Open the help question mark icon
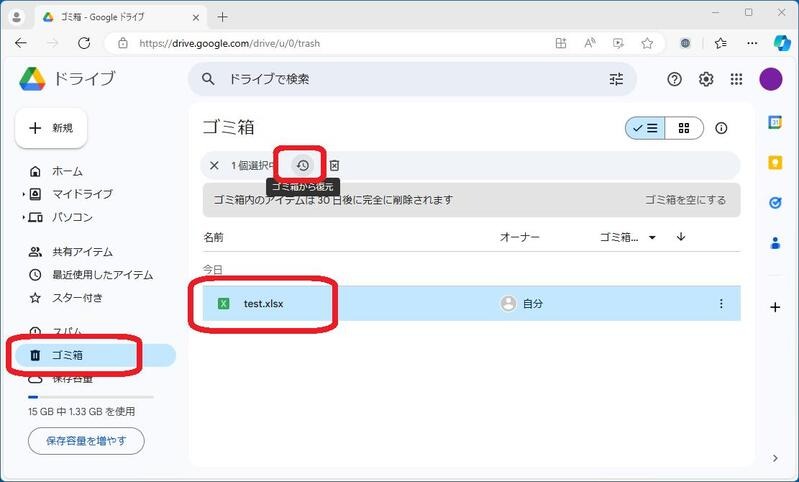799x482 pixels. 674,79
